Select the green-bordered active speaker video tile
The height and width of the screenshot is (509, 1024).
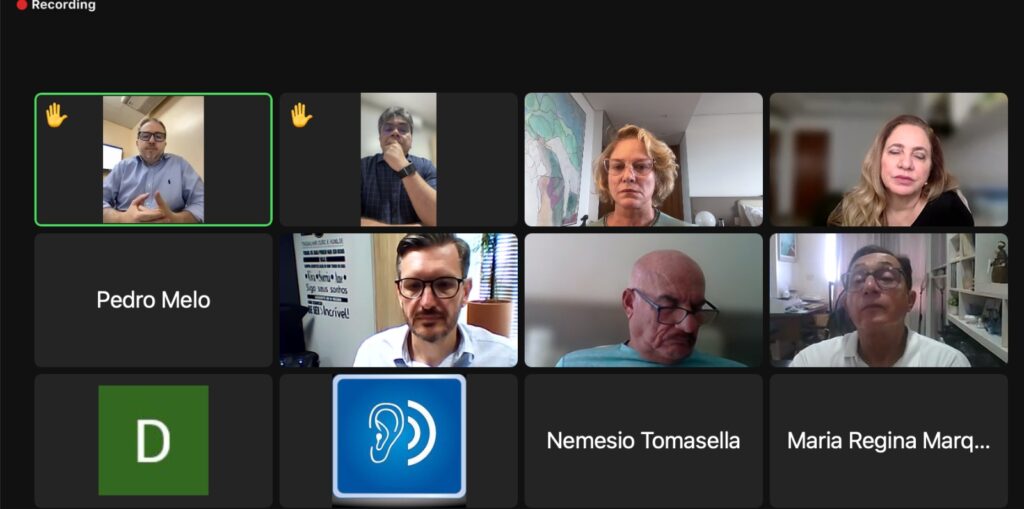pyautogui.click(x=153, y=159)
